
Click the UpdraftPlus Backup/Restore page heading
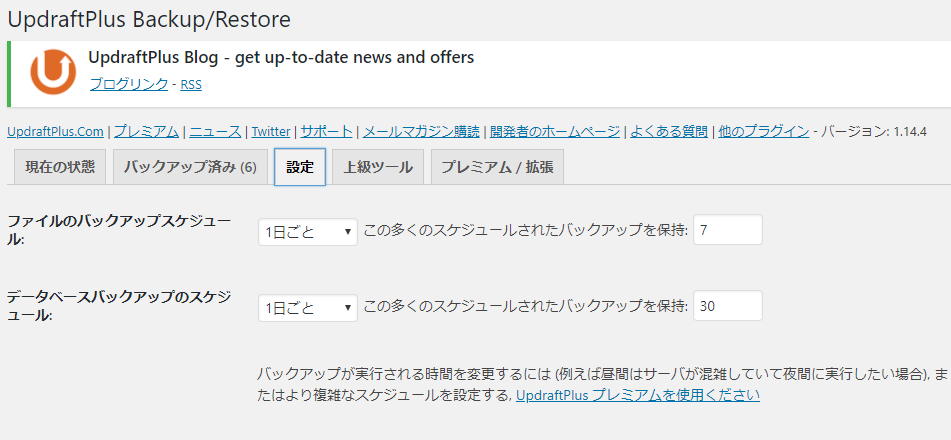[149, 20]
